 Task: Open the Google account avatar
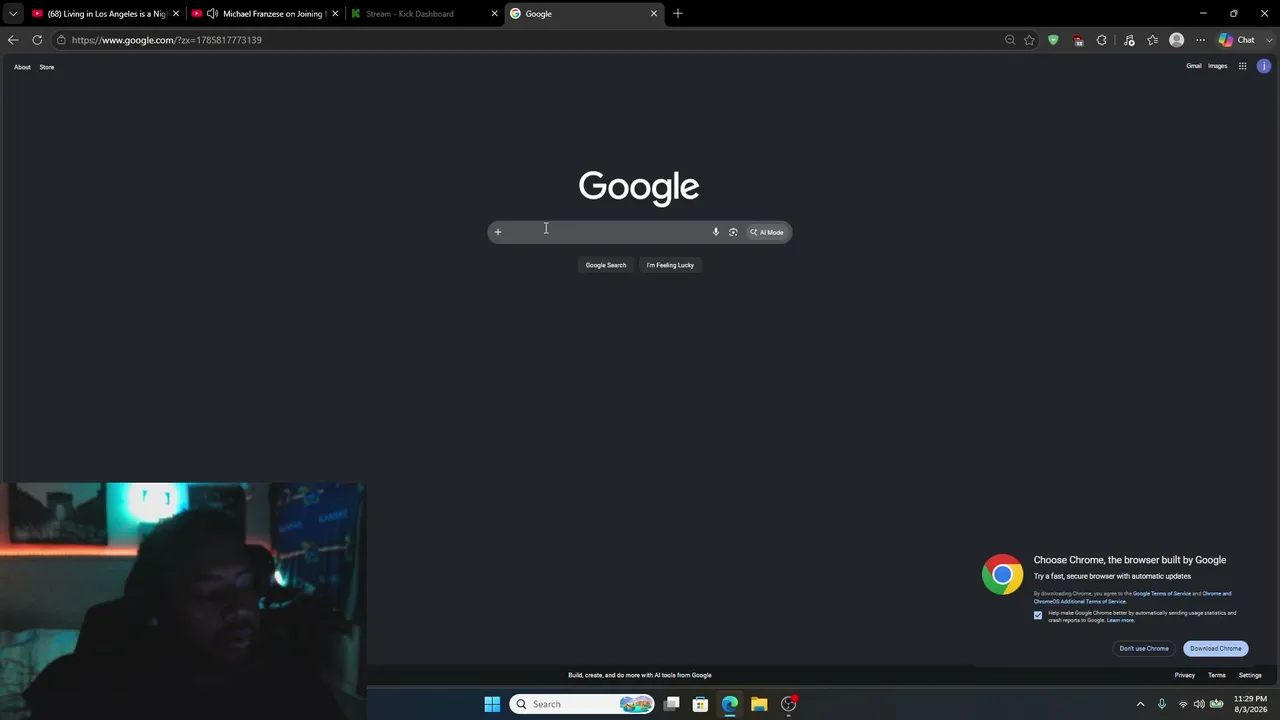[x=1264, y=66]
